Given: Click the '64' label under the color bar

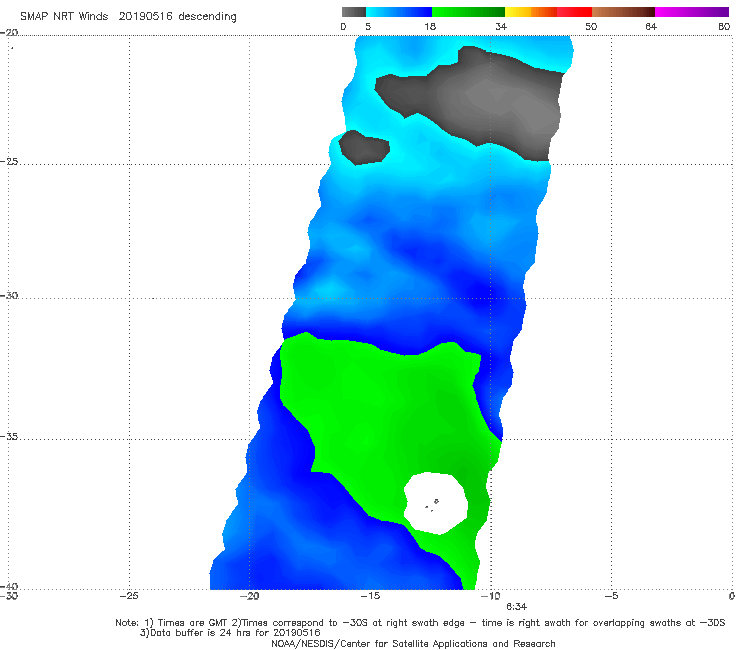Looking at the screenshot, I should (x=651, y=26).
